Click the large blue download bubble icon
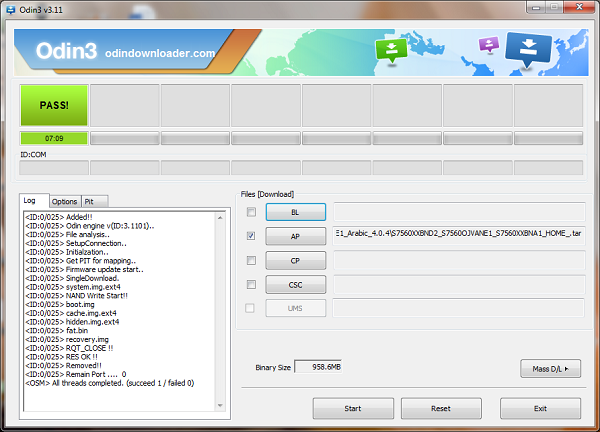 coord(528,49)
